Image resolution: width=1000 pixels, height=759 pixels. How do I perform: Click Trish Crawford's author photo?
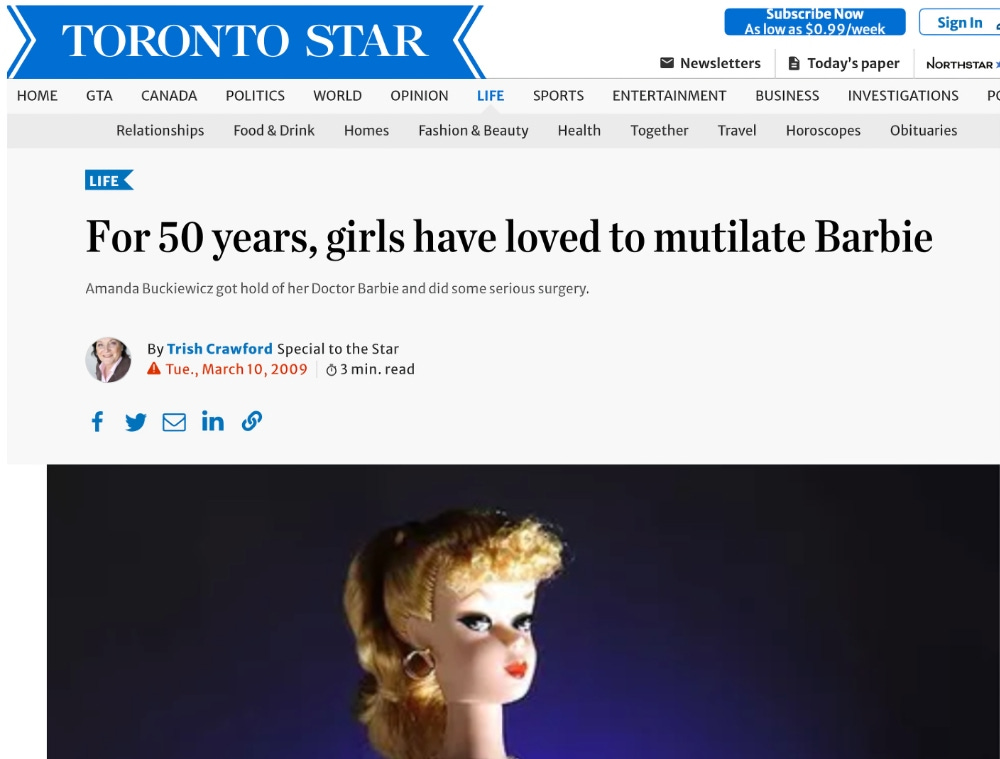tap(108, 360)
